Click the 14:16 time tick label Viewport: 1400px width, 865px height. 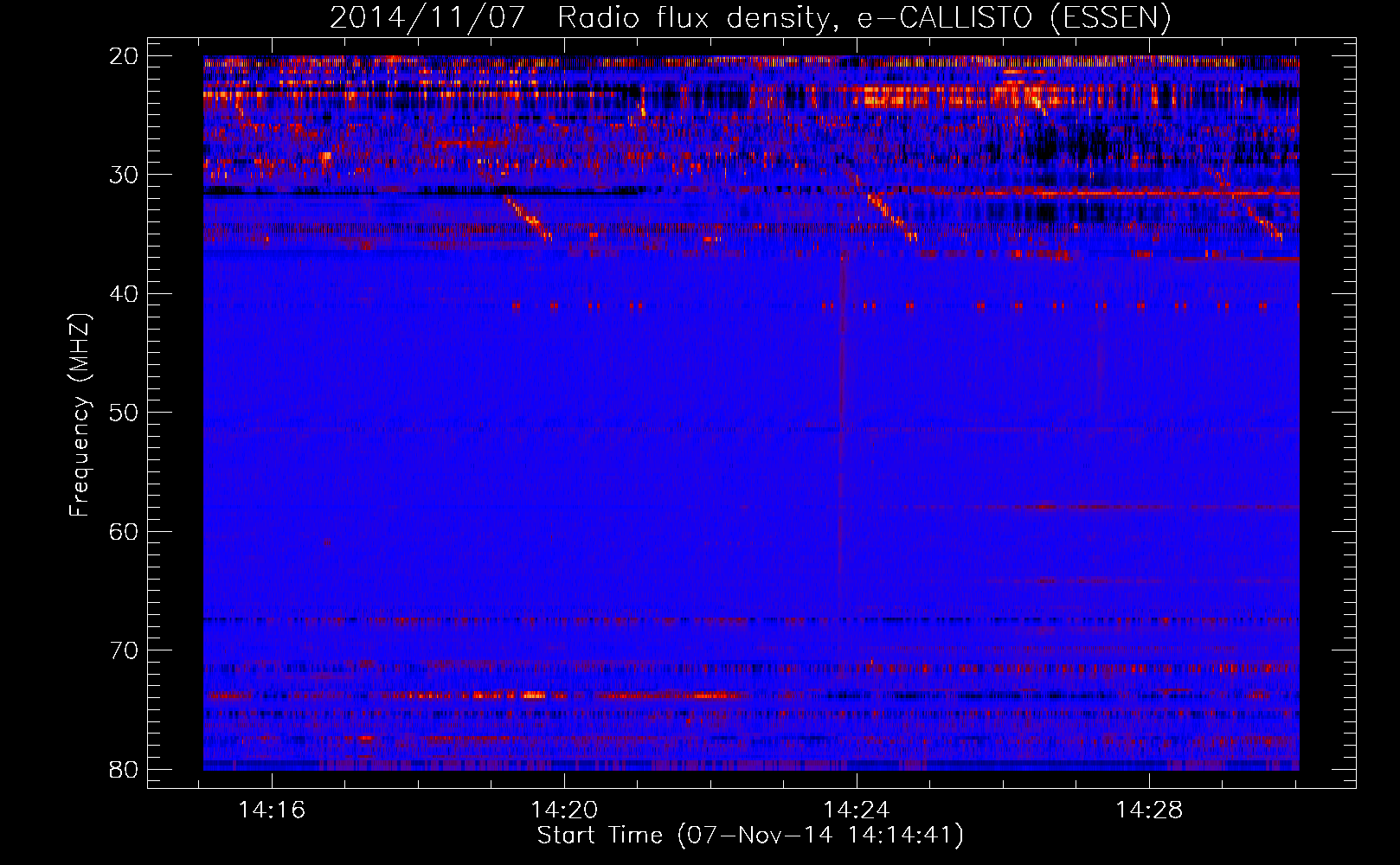[272, 811]
